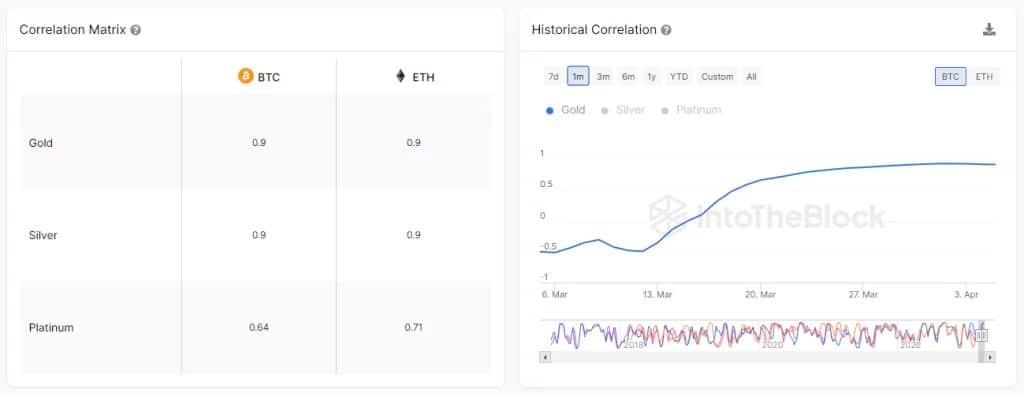Click the Ethereum logo in table header
The image size is (1024, 393).
pyautogui.click(x=400, y=76)
